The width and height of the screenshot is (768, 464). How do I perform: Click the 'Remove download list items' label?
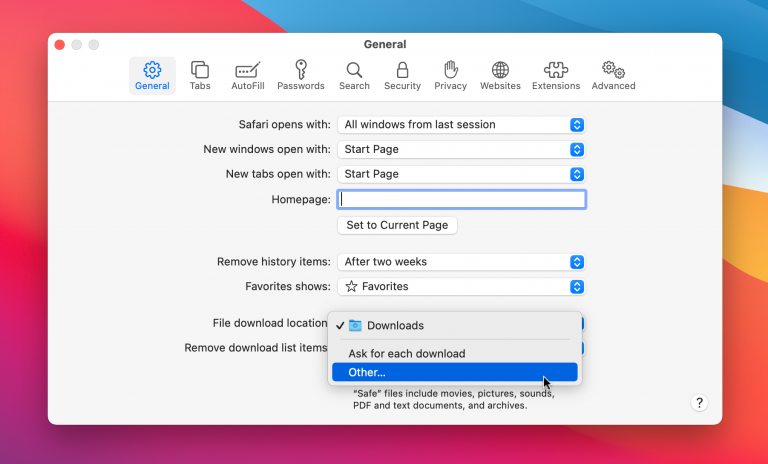pyautogui.click(x=256, y=347)
